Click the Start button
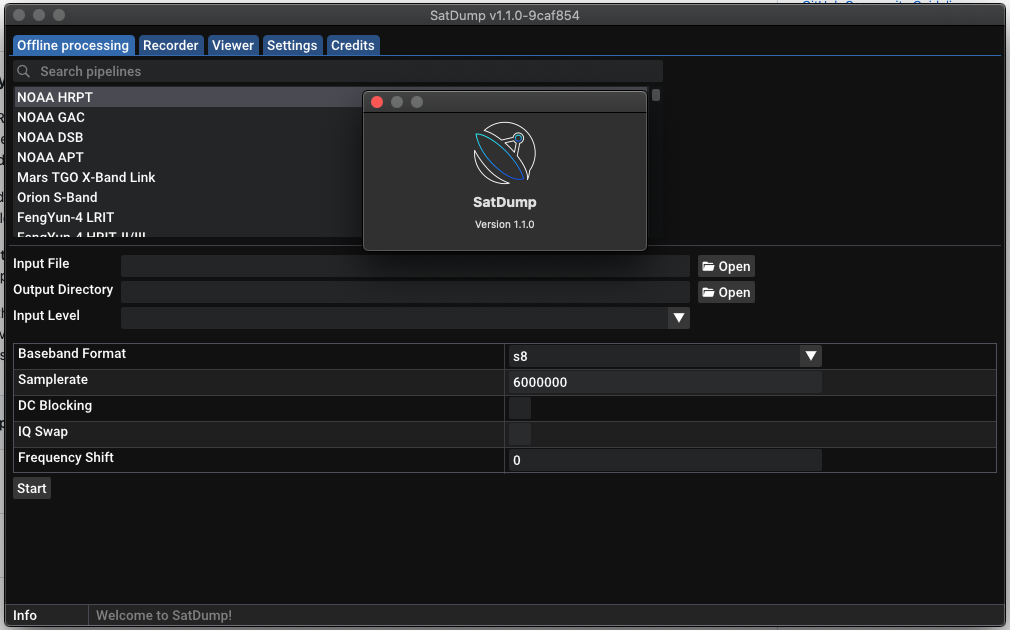Image resolution: width=1010 pixels, height=630 pixels. click(32, 488)
